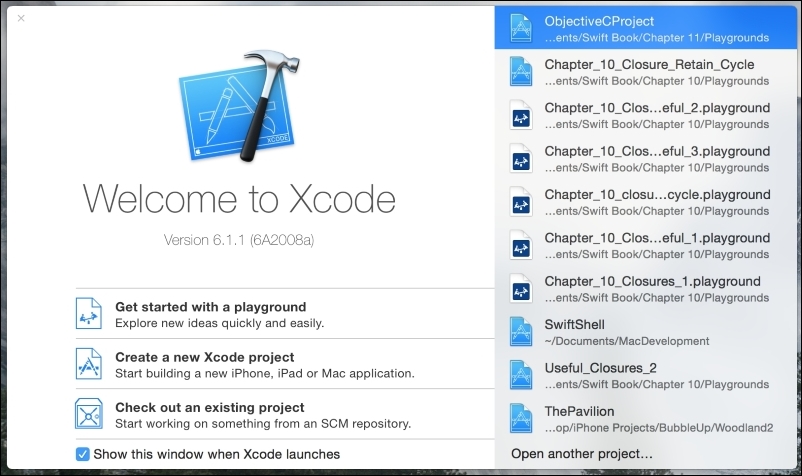The image size is (802, 476).
Task: Click the ObjectiveCProject project file icon
Action: pos(521,28)
